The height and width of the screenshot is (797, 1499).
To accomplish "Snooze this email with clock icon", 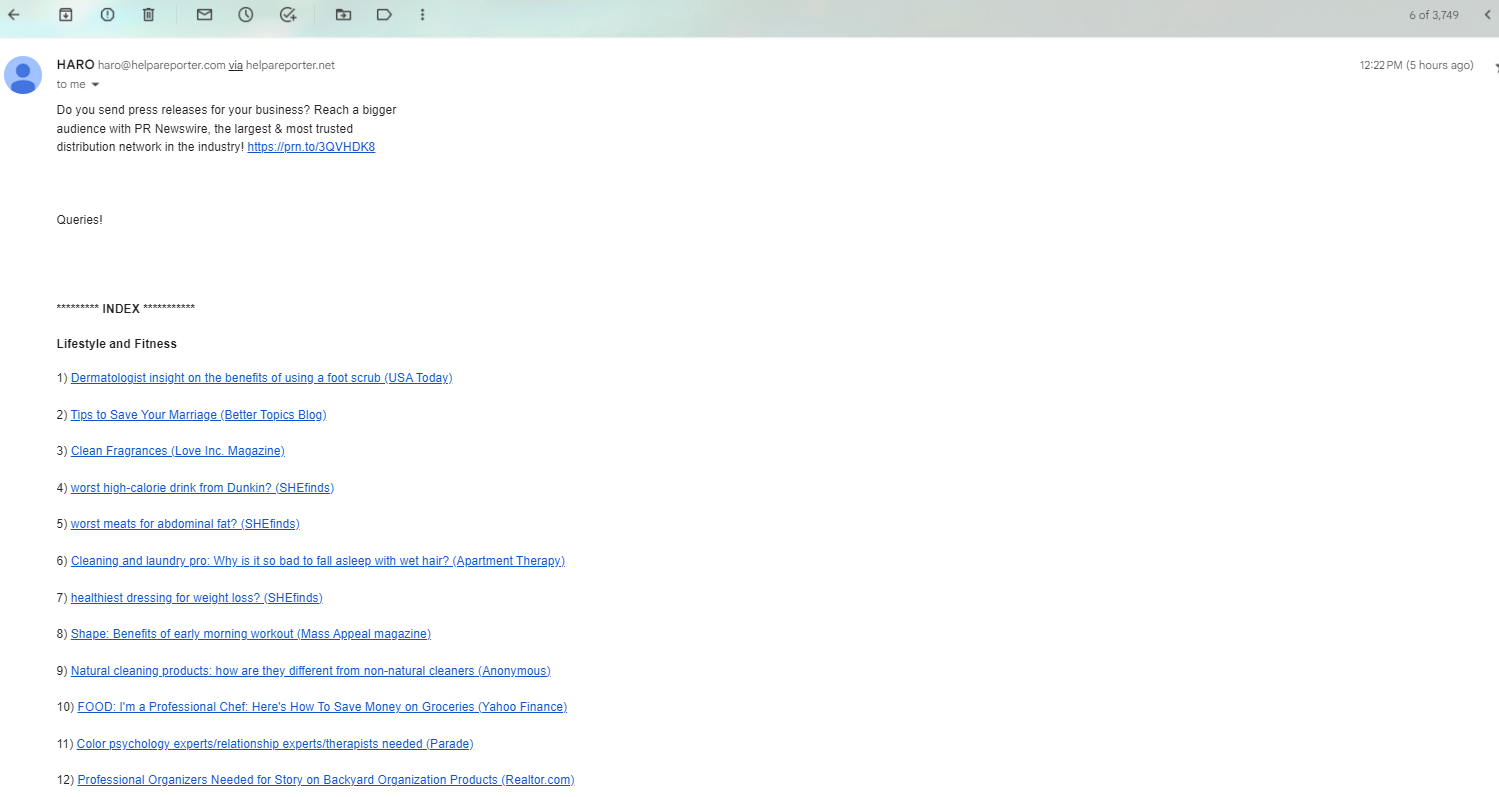I will coord(246,15).
